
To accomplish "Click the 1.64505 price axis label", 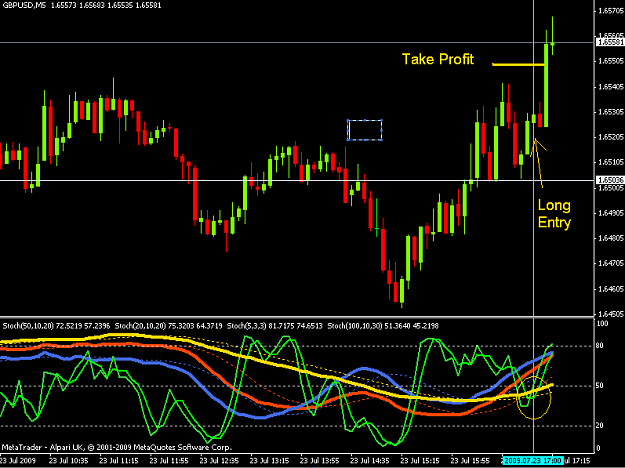I will click(611, 314).
